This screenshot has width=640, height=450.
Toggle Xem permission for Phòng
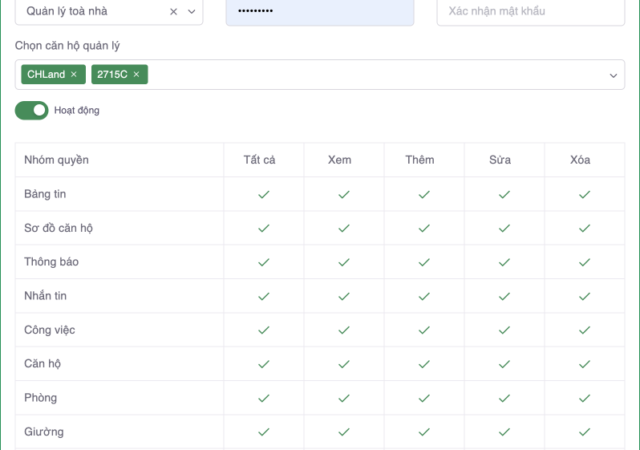(344, 398)
